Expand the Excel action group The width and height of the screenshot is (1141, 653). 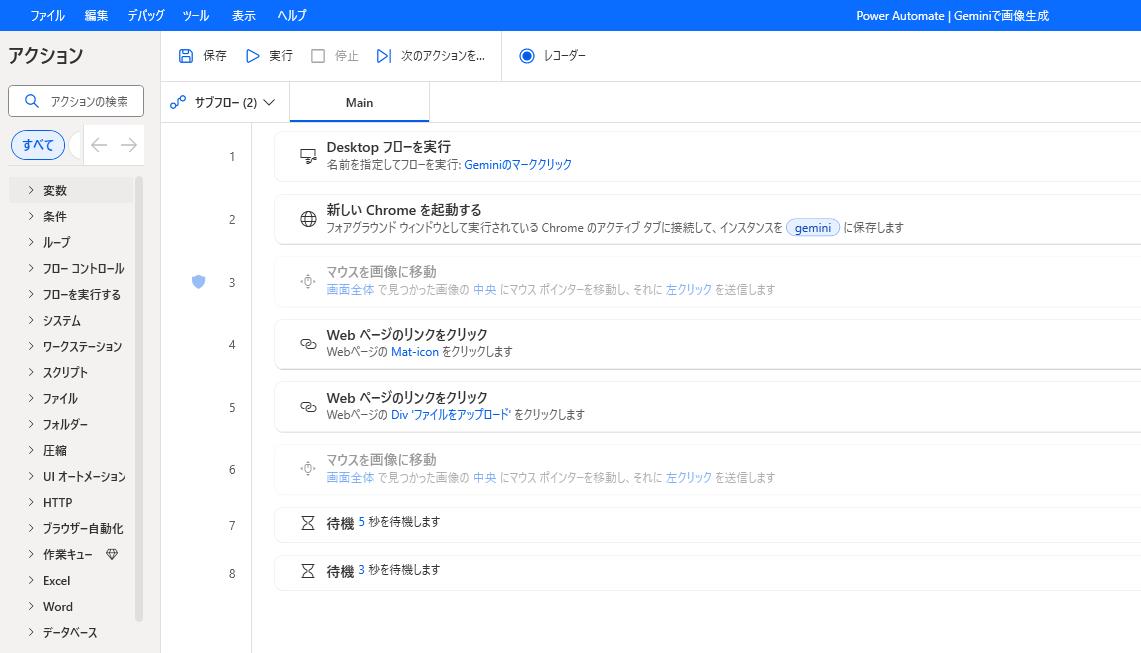click(55, 580)
